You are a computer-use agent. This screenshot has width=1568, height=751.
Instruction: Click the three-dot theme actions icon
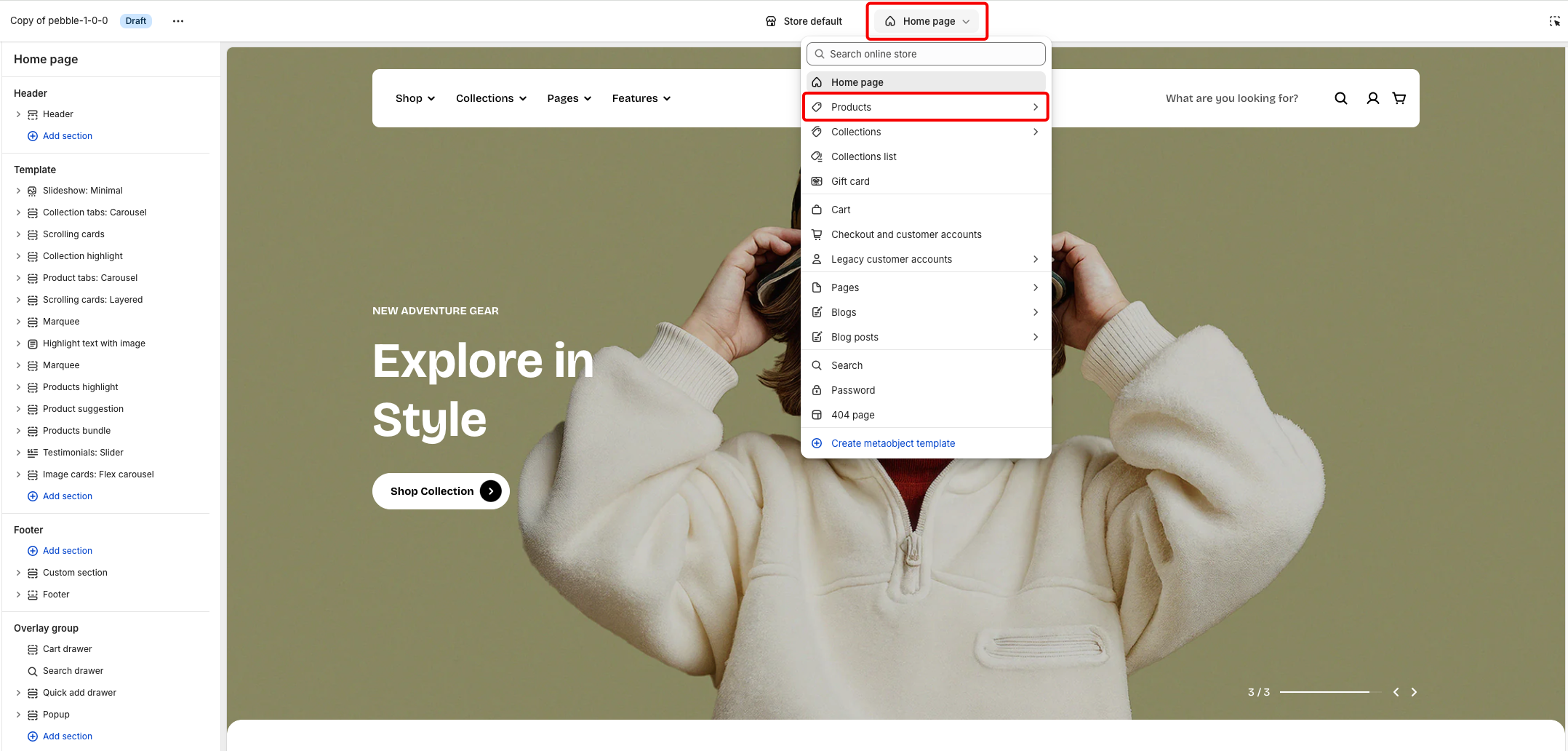point(178,21)
